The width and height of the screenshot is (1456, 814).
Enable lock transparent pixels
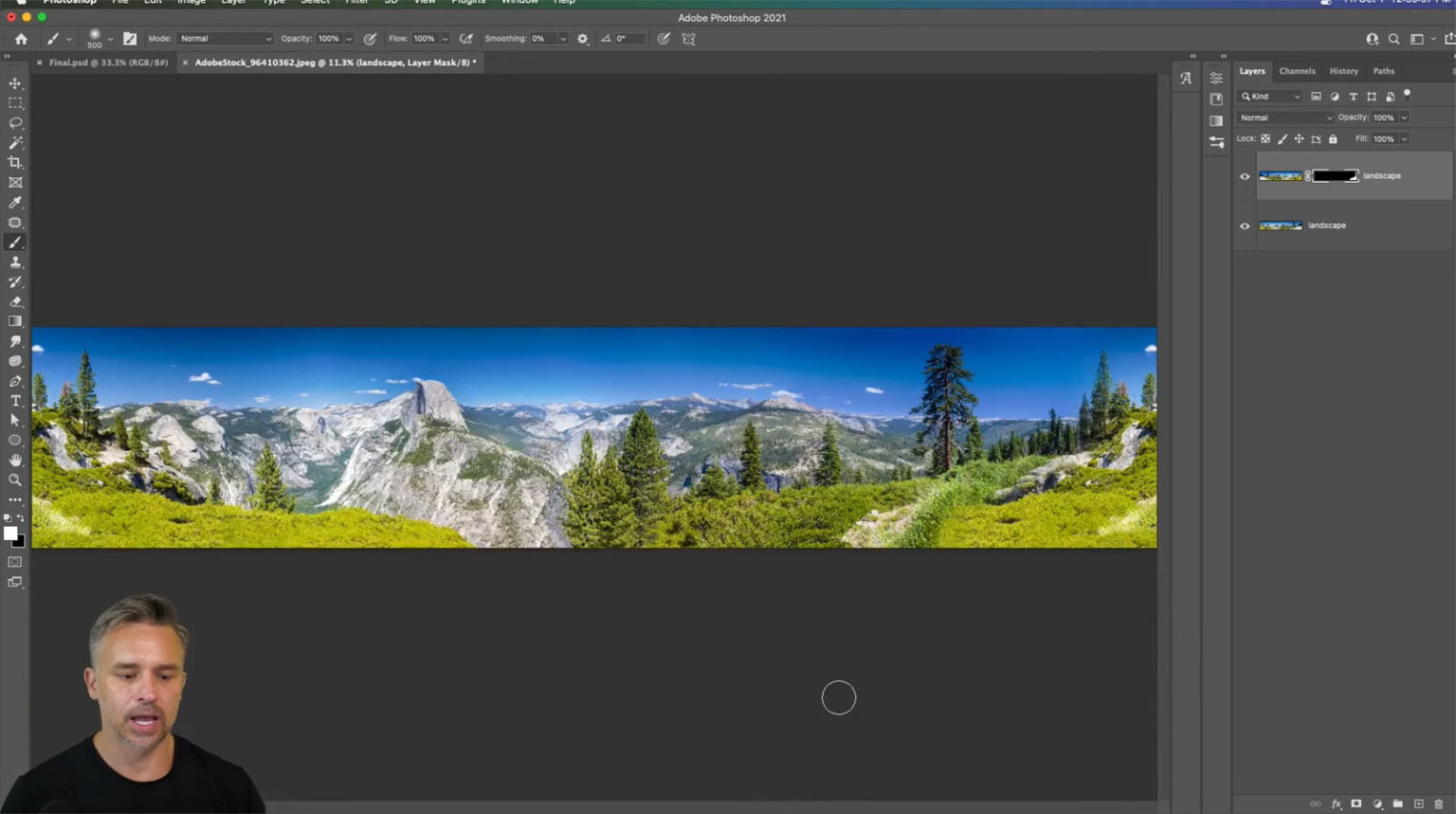(x=1265, y=138)
